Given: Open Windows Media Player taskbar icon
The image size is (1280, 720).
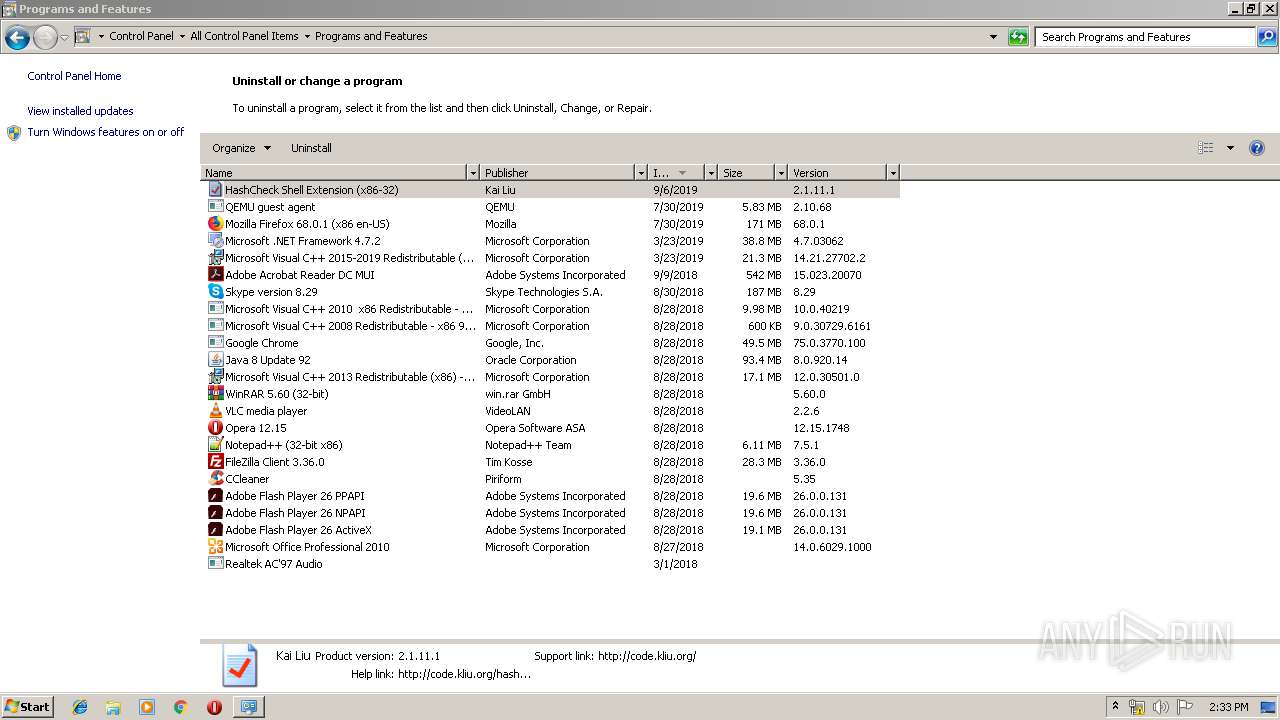Looking at the screenshot, I should coord(147,707).
